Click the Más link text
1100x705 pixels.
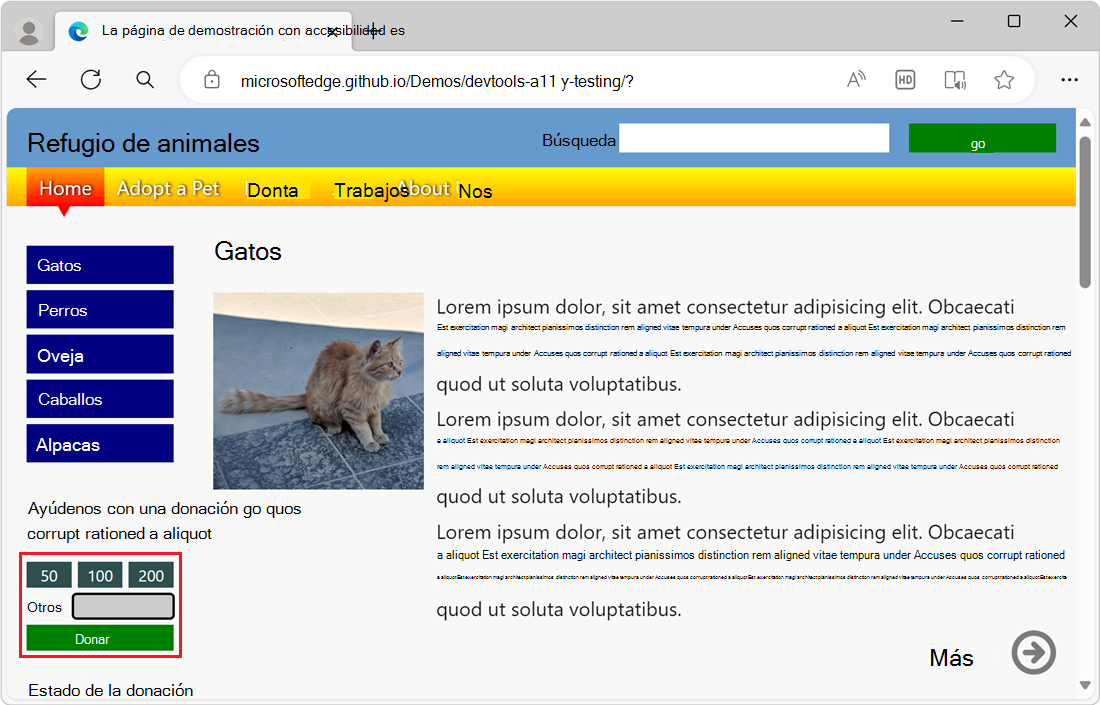[951, 657]
